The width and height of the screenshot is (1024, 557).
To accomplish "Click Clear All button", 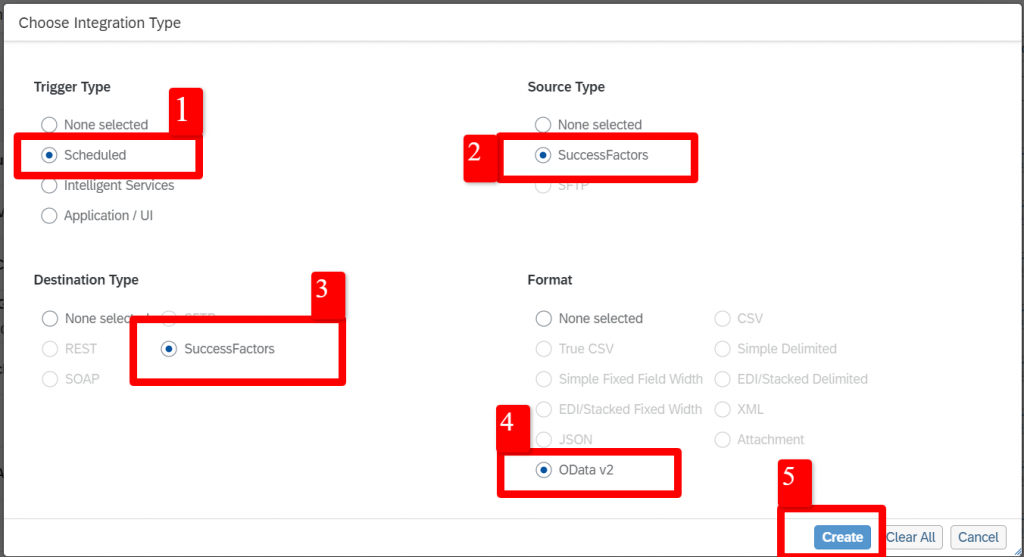I will (x=910, y=537).
